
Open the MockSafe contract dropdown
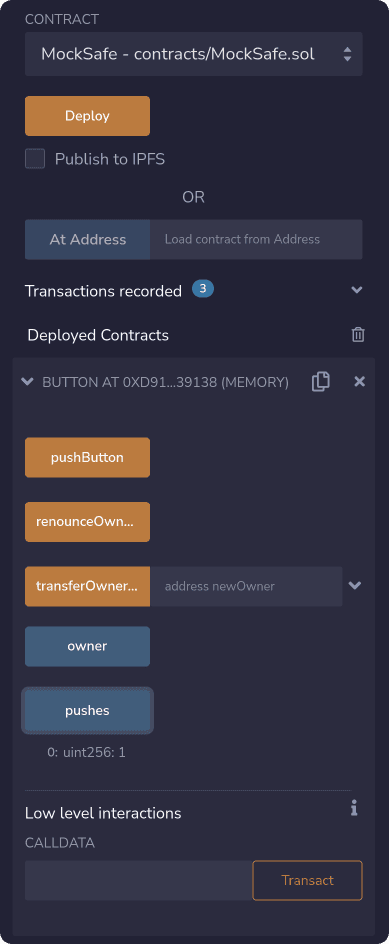(x=193, y=54)
